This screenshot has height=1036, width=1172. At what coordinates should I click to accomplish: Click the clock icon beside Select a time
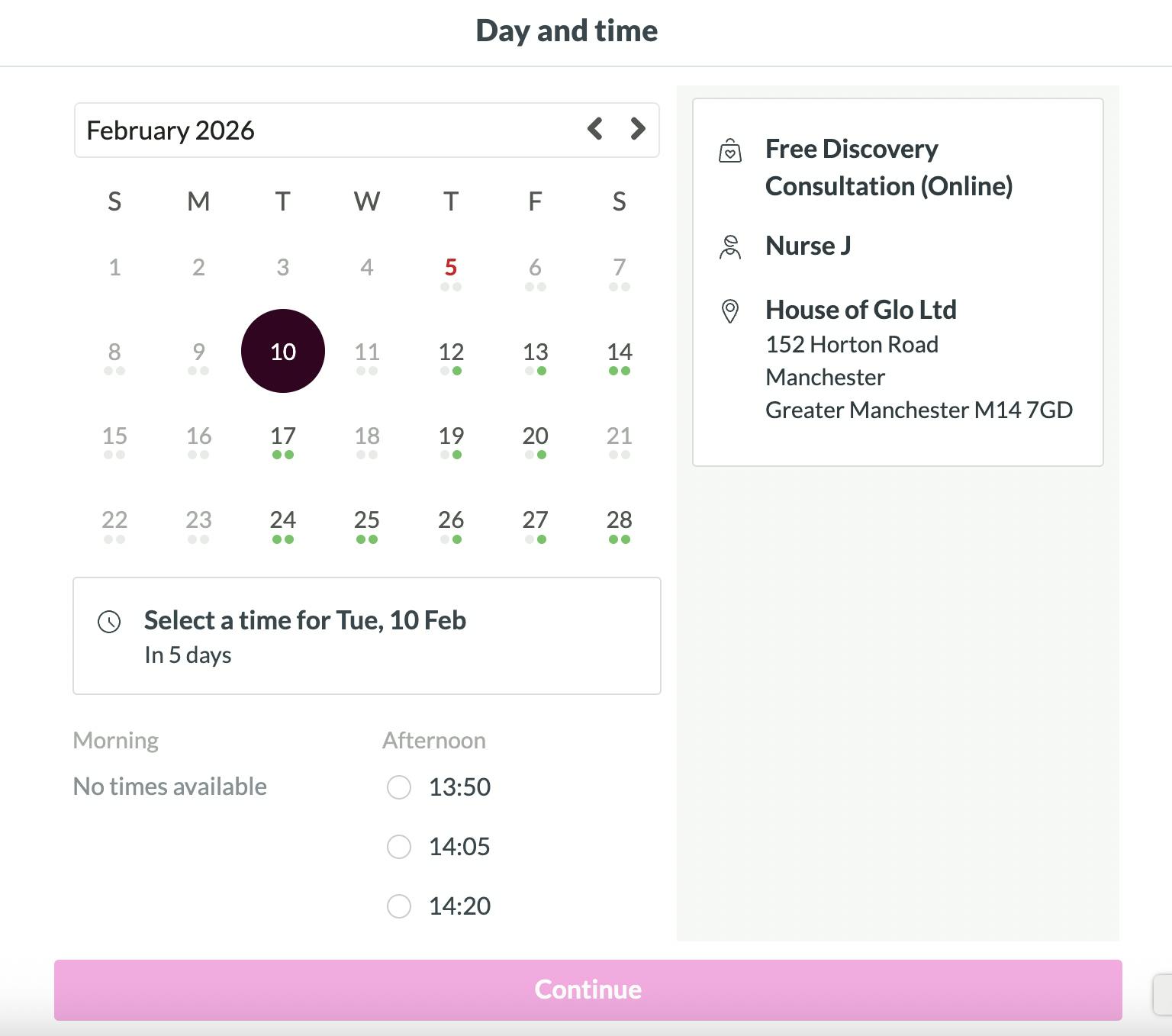point(109,622)
